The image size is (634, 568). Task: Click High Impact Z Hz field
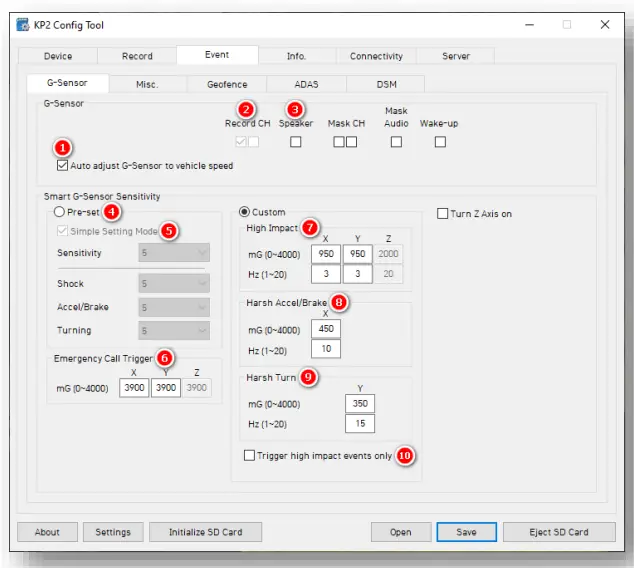coord(388,274)
